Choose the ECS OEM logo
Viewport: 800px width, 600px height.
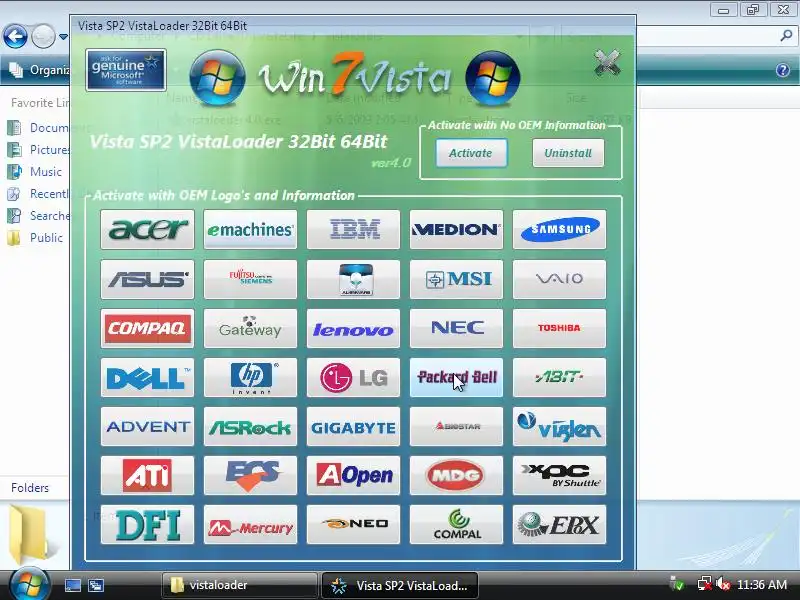tap(250, 476)
